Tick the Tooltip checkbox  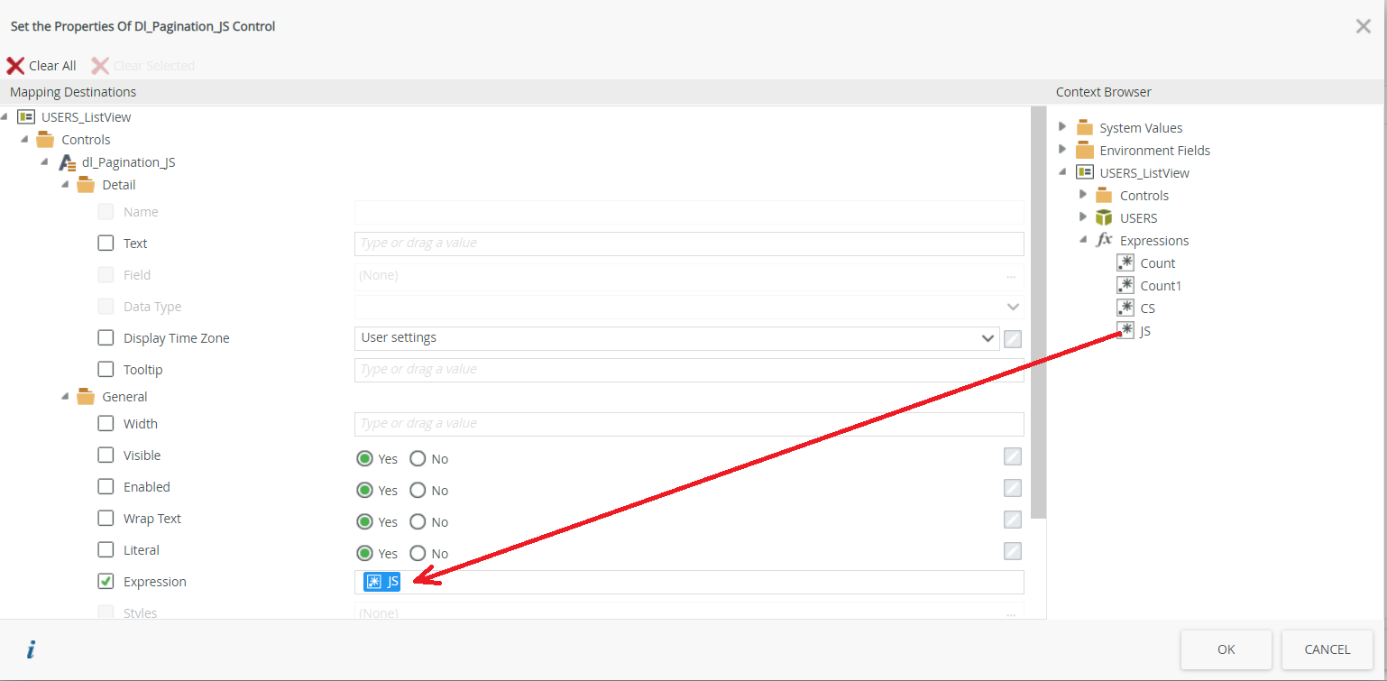[x=106, y=369]
